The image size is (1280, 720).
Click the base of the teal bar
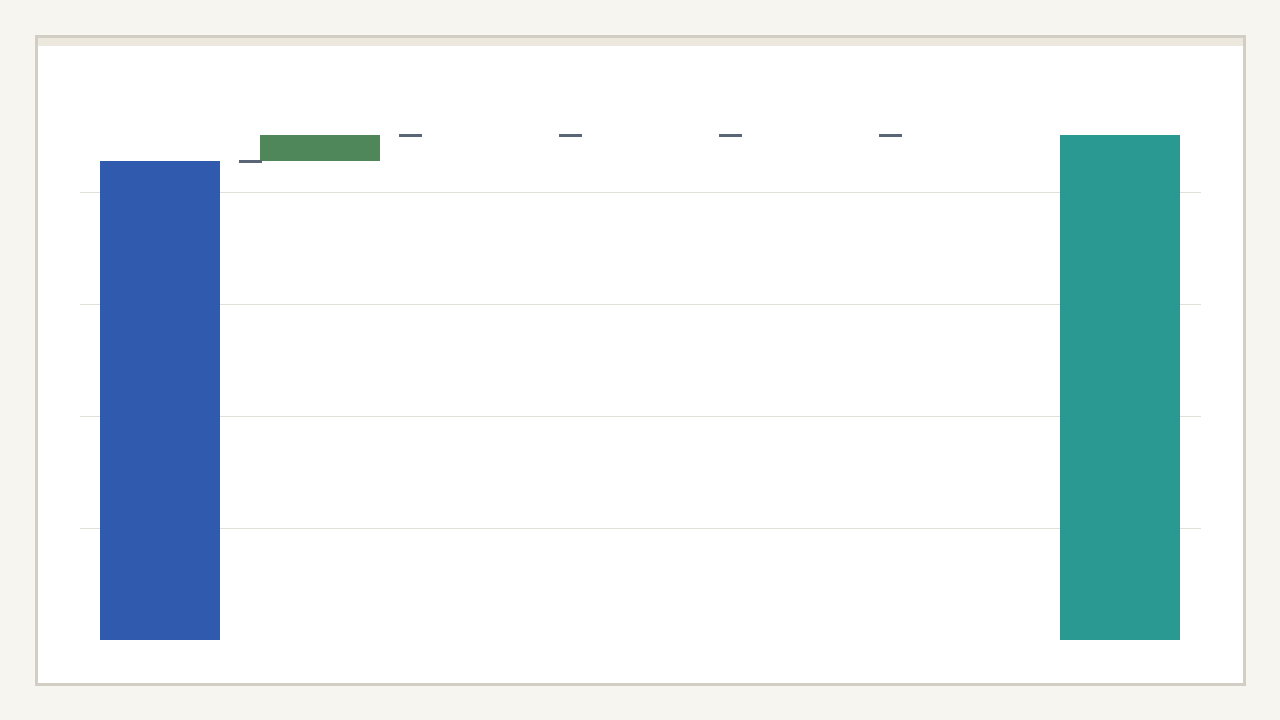coord(1120,638)
